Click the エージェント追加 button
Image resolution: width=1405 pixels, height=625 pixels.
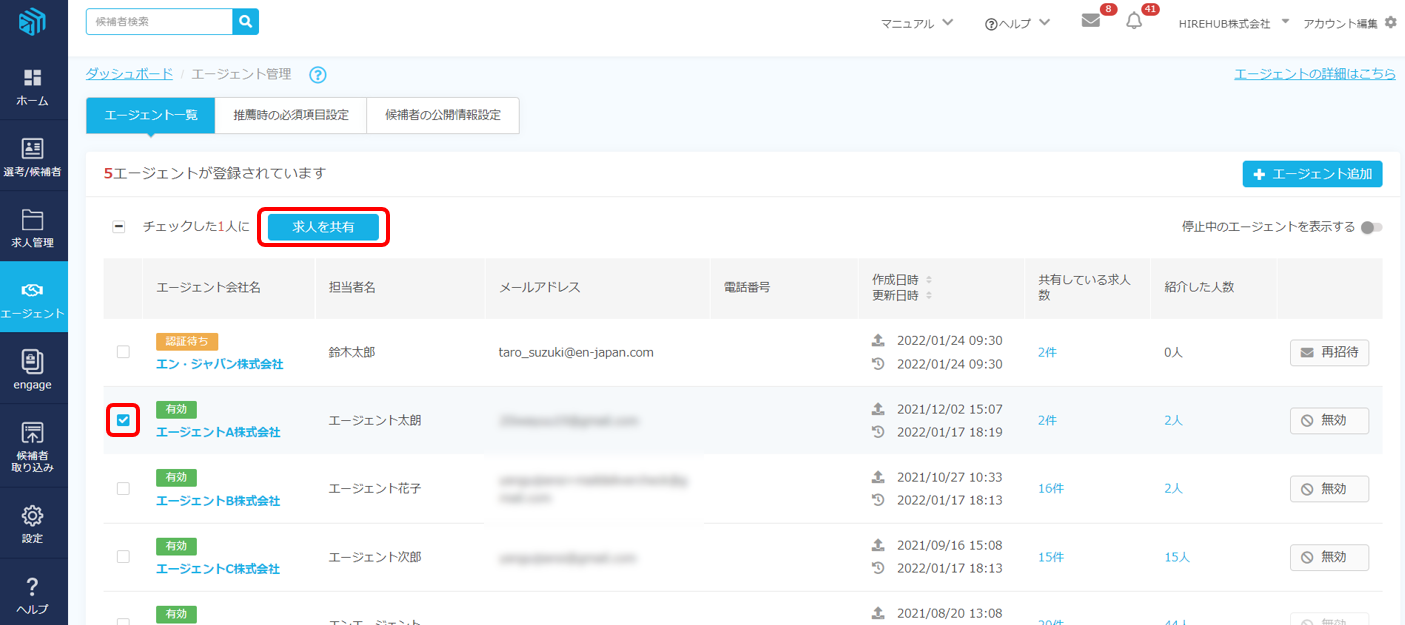[1312, 174]
